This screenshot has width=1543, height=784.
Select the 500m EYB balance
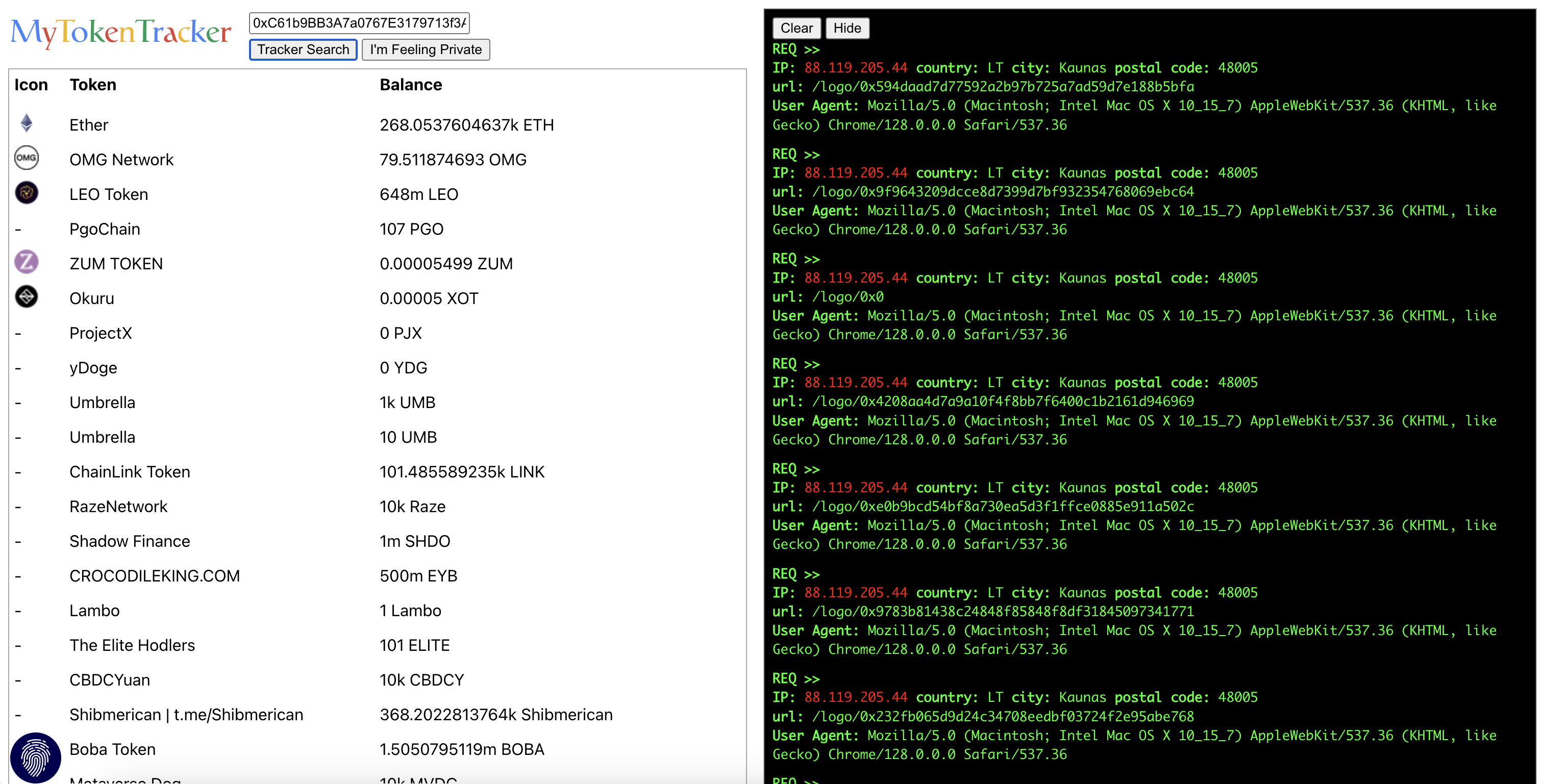[419, 577]
